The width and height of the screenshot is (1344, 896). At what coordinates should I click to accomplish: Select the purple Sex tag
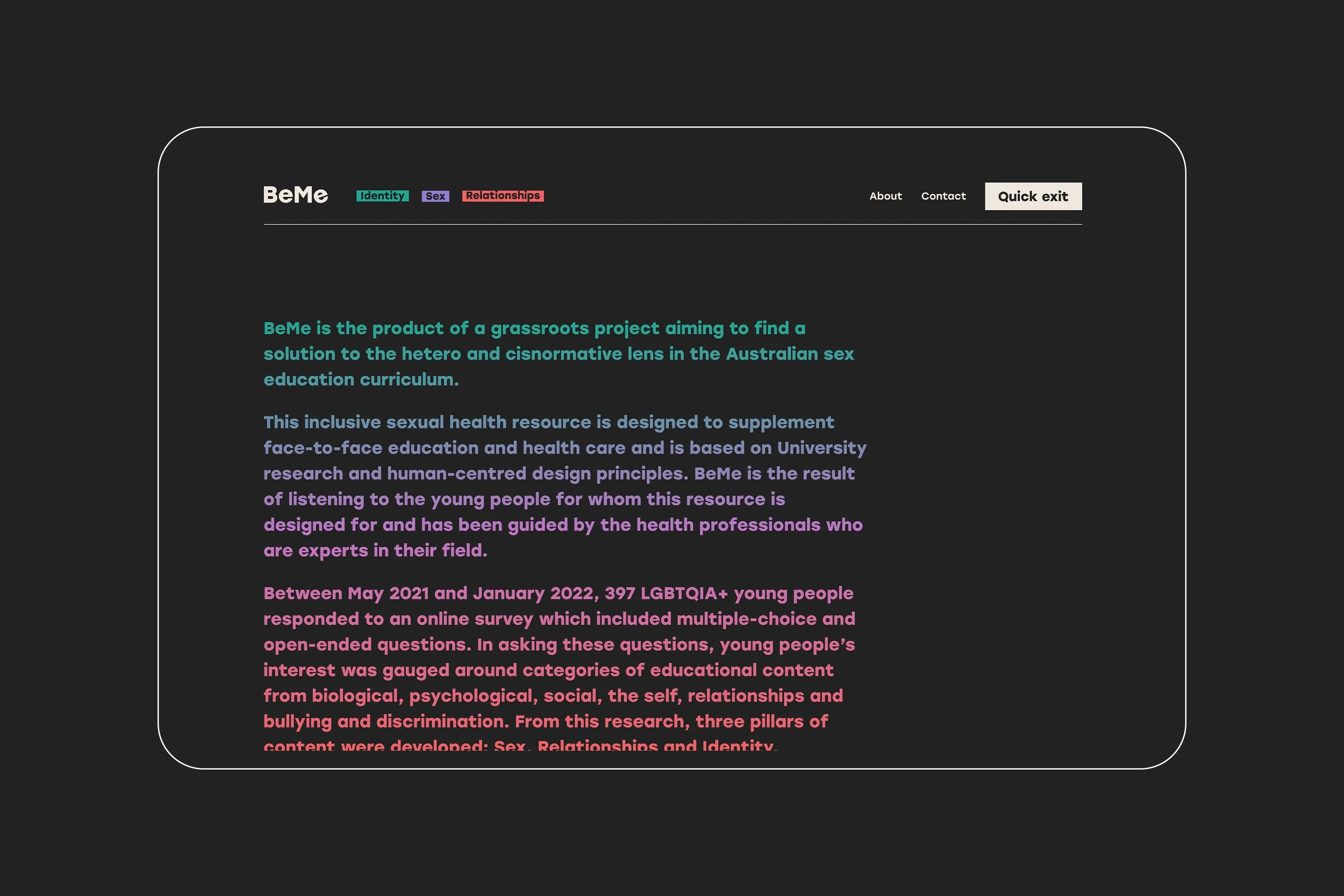tap(435, 196)
